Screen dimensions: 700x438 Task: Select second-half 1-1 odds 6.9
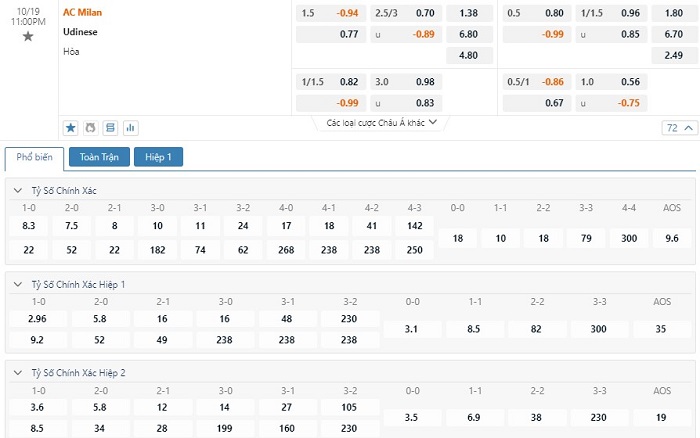click(476, 416)
